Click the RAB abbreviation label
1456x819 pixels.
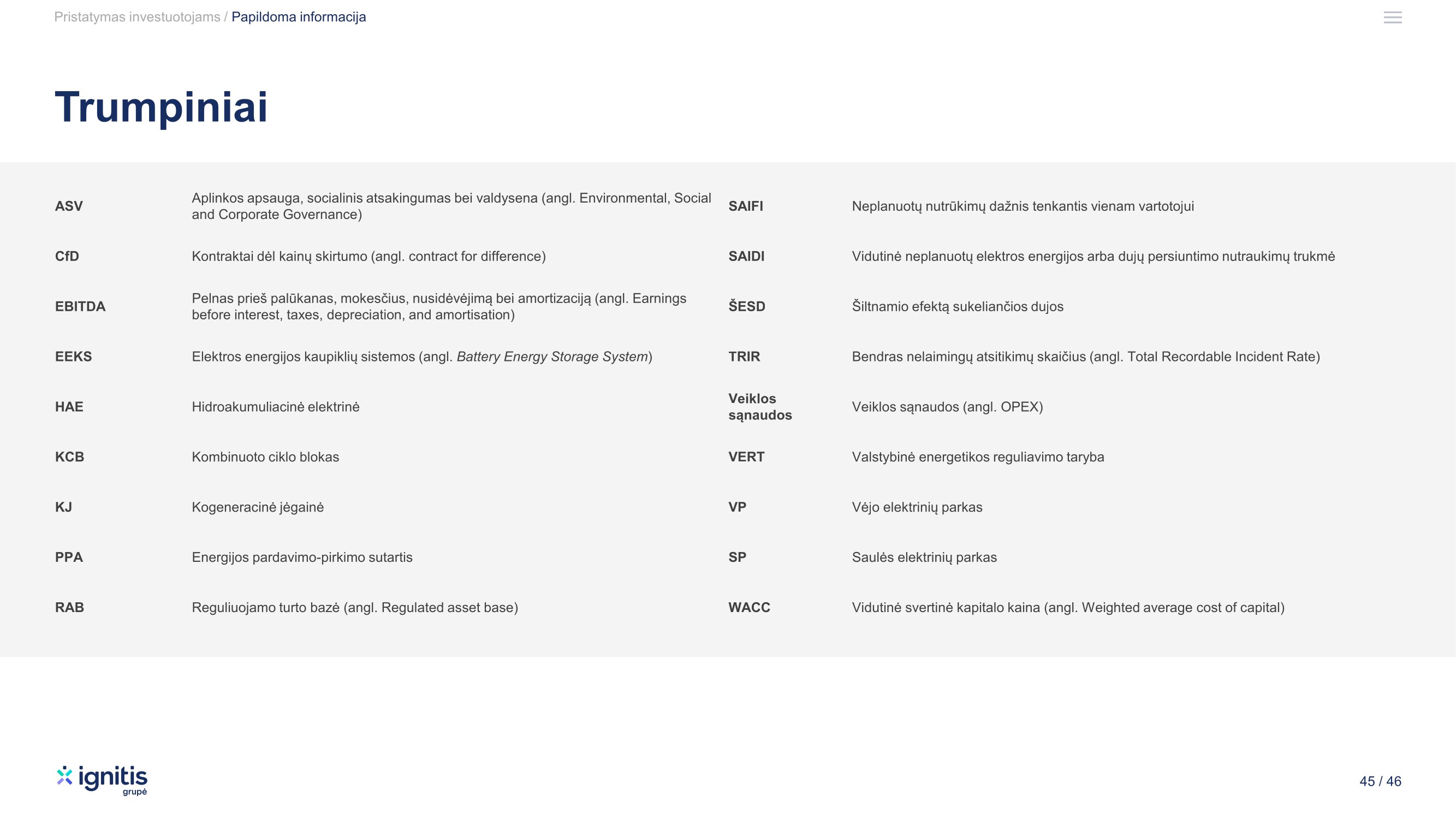69,608
